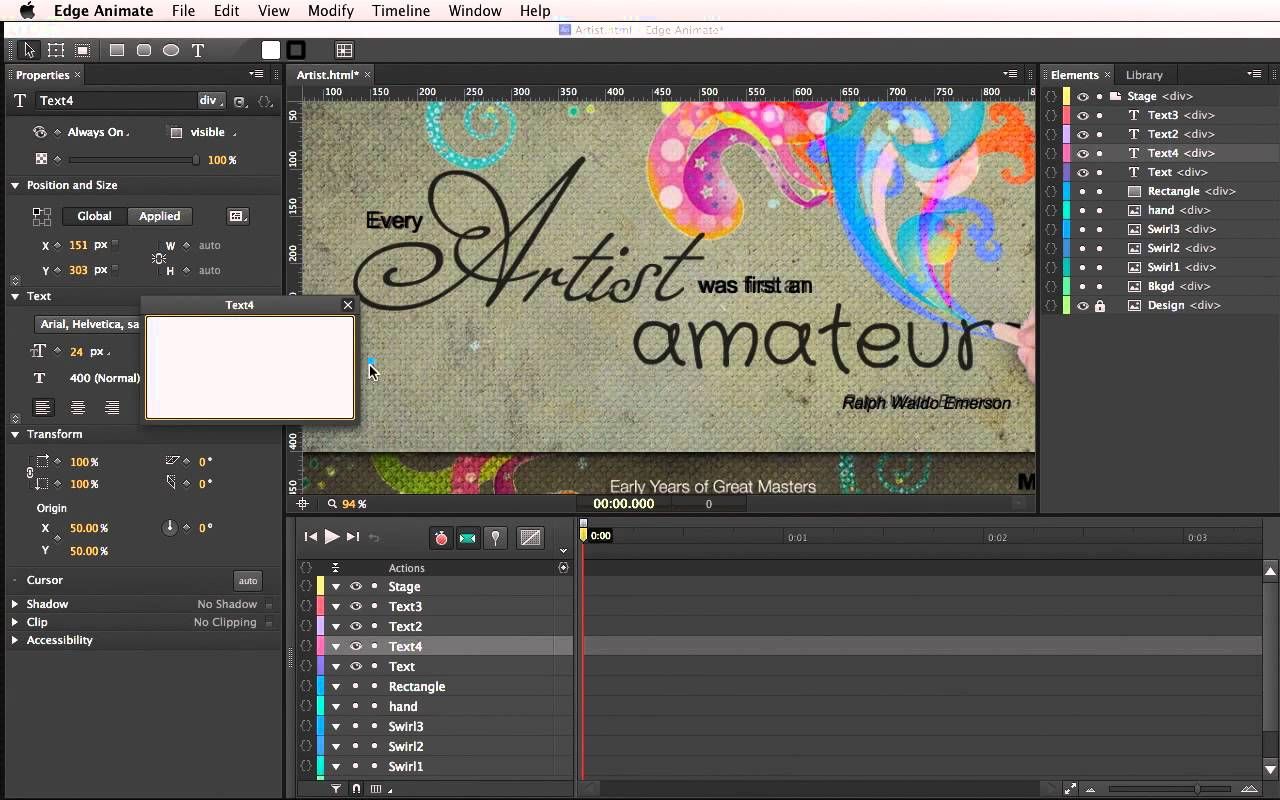Select the Text tool in toolbar

(198, 50)
